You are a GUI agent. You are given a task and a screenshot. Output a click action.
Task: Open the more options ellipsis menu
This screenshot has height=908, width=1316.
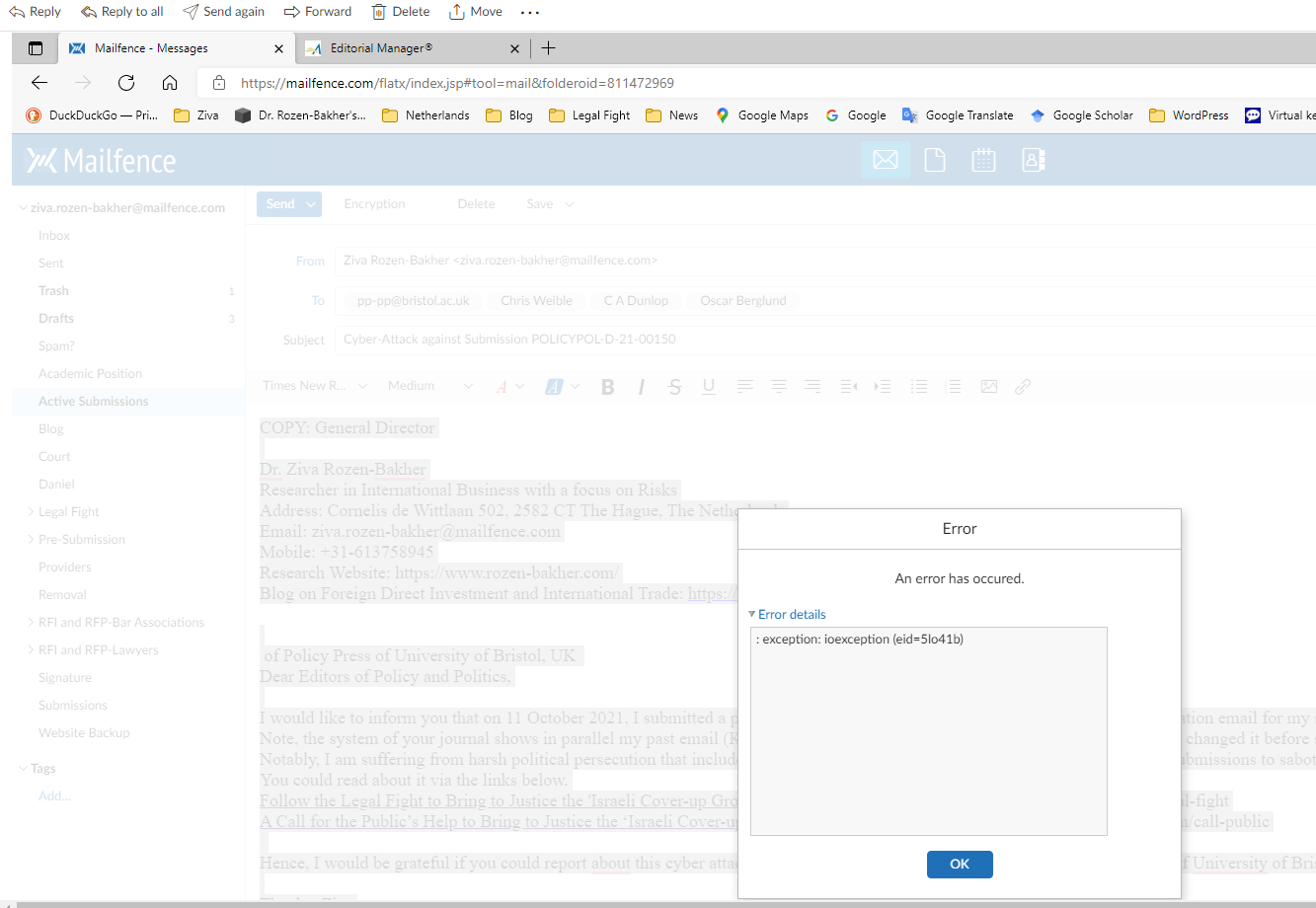(530, 12)
